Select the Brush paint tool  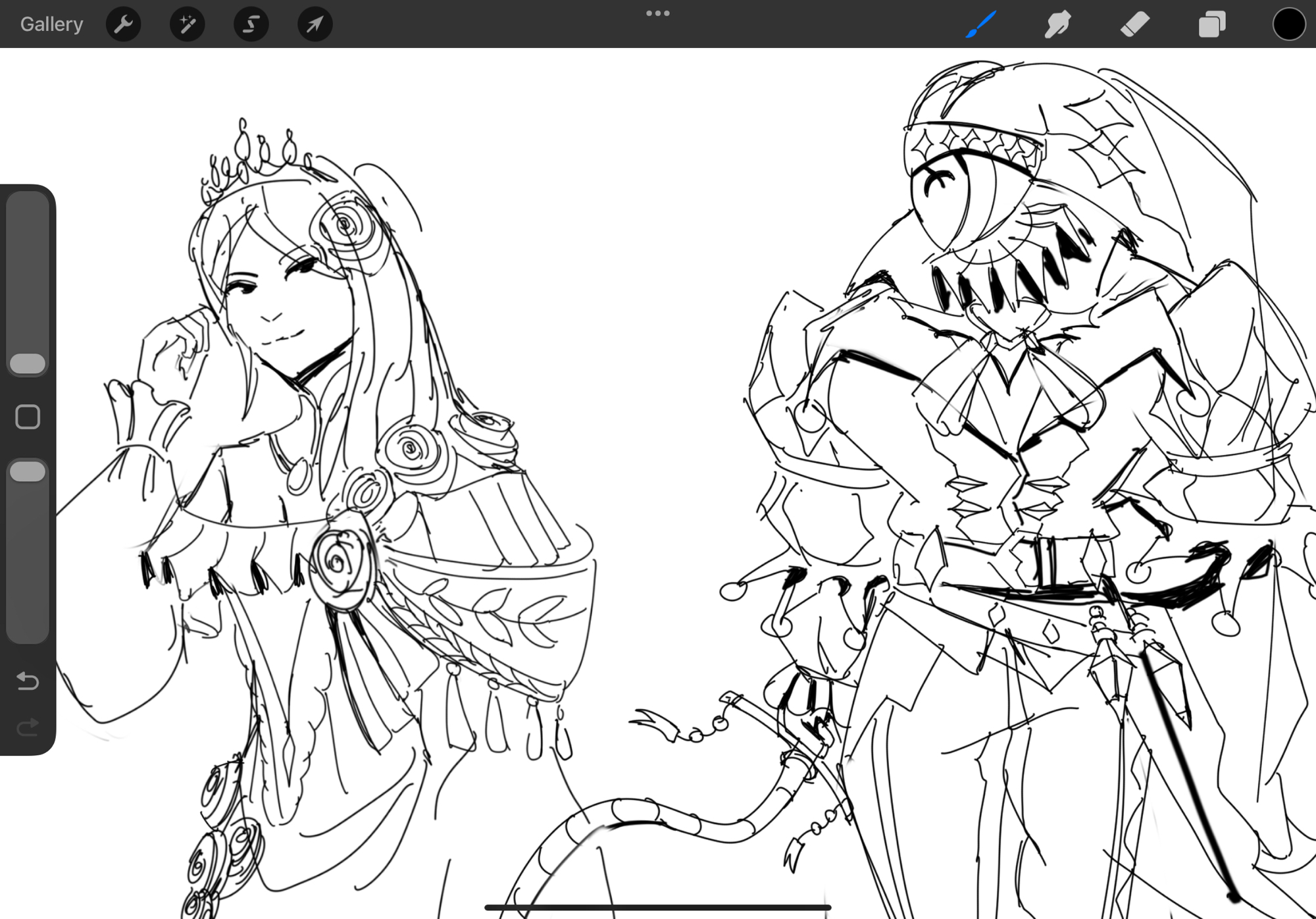coord(981,24)
